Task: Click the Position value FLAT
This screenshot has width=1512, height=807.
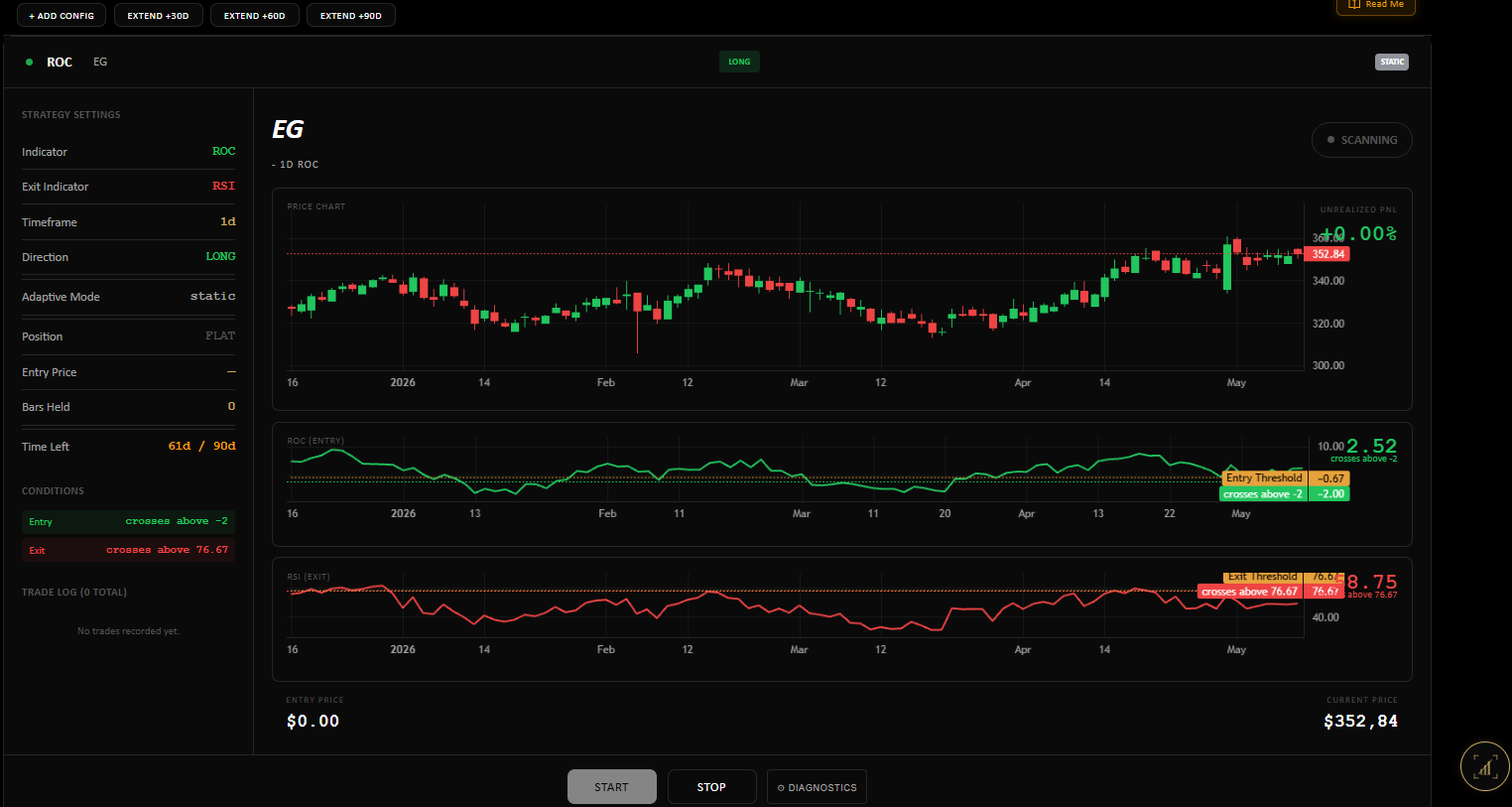Action: 220,336
